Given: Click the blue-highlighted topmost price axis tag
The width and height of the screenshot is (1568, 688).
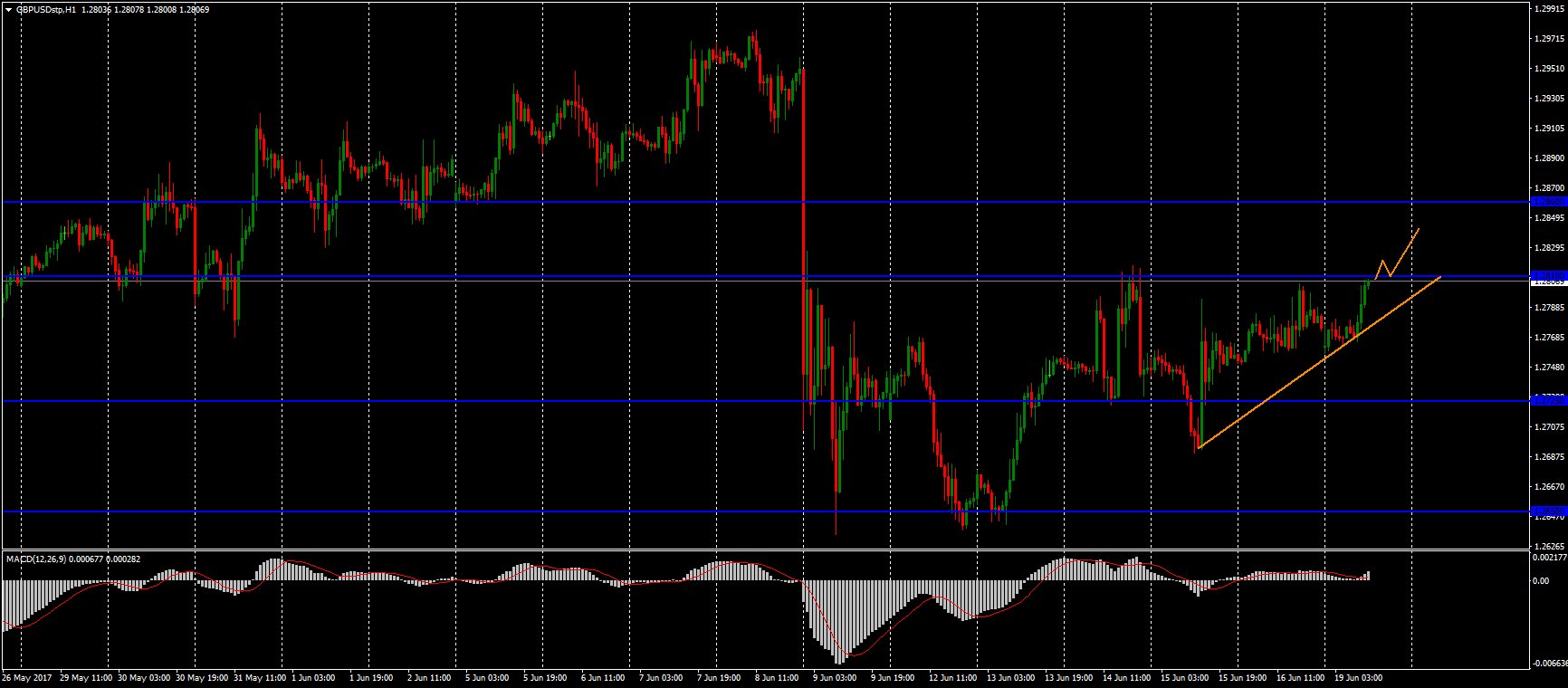Looking at the screenshot, I should pyautogui.click(x=1547, y=202).
